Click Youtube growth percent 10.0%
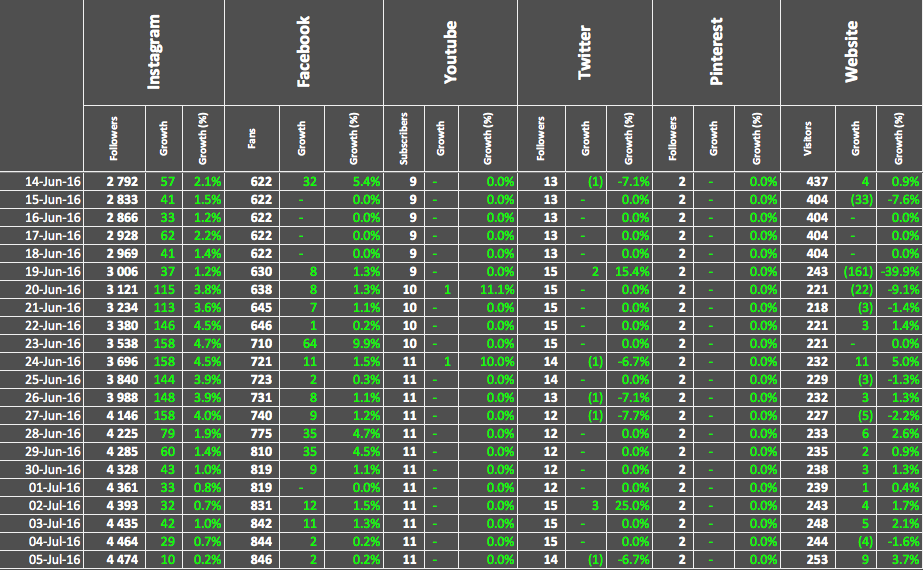This screenshot has width=923, height=570. pos(488,362)
